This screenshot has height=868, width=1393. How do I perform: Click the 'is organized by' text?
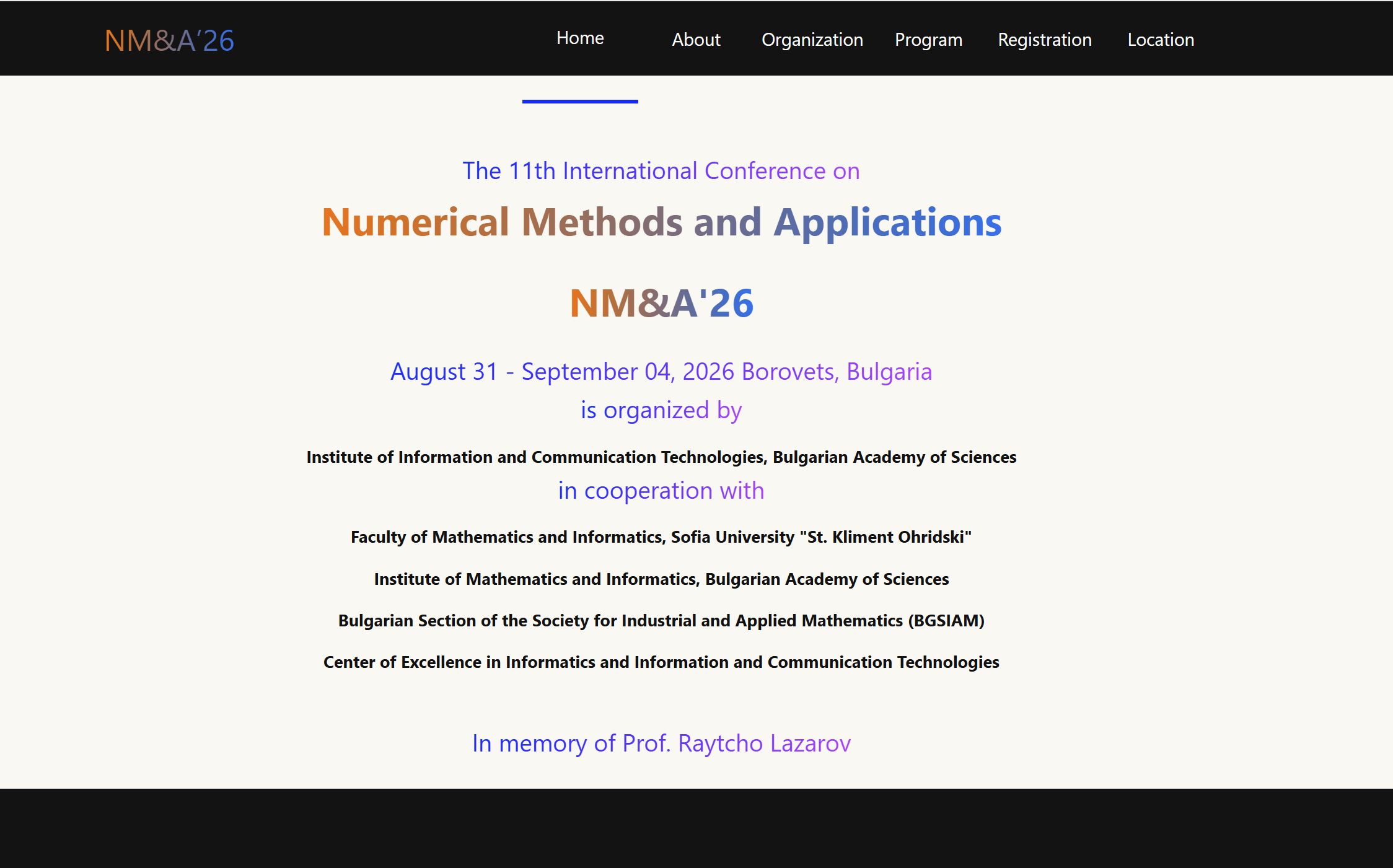pyautogui.click(x=661, y=410)
